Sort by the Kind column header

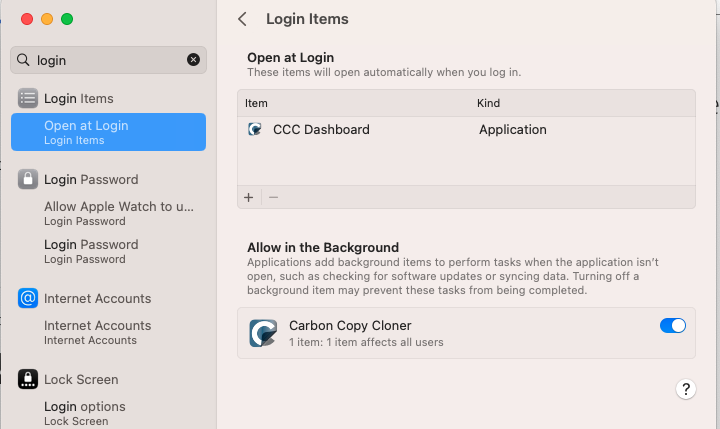(x=489, y=103)
